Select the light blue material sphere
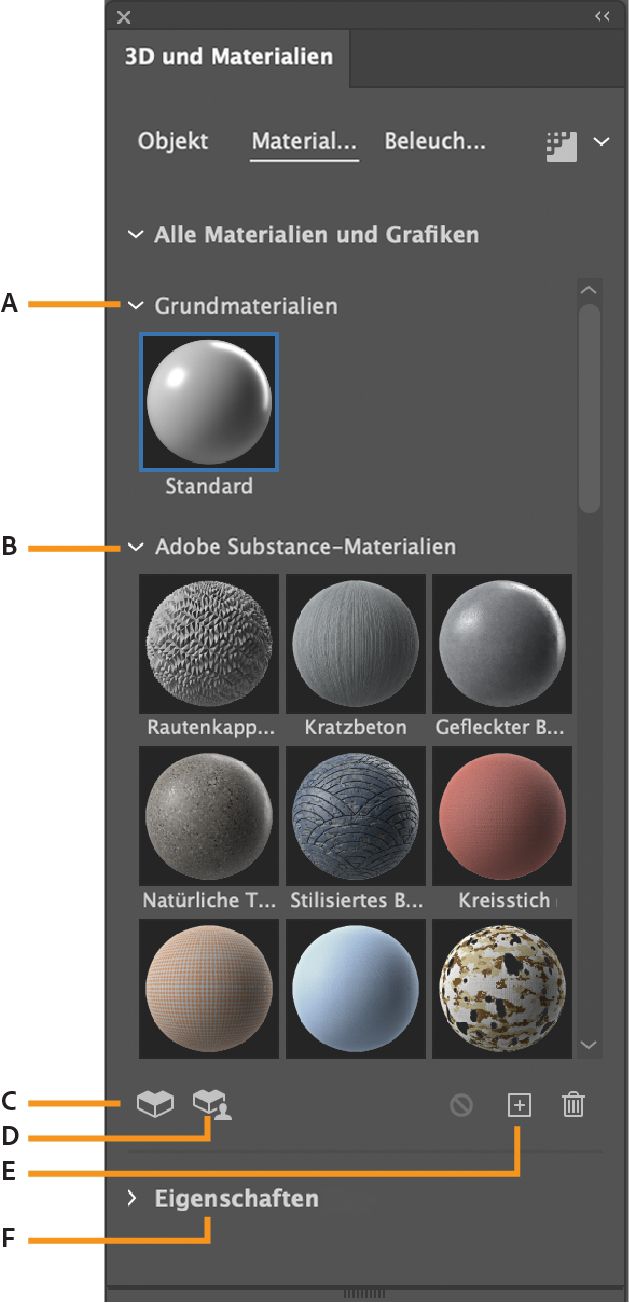The height and width of the screenshot is (1303, 629). [x=356, y=988]
